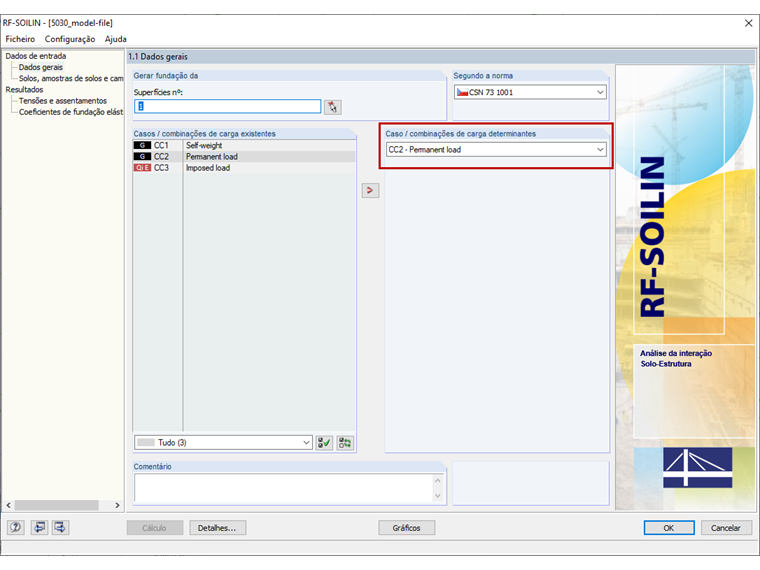Open the Ficheiro menu
The height and width of the screenshot is (570, 760).
pyautogui.click(x=20, y=39)
